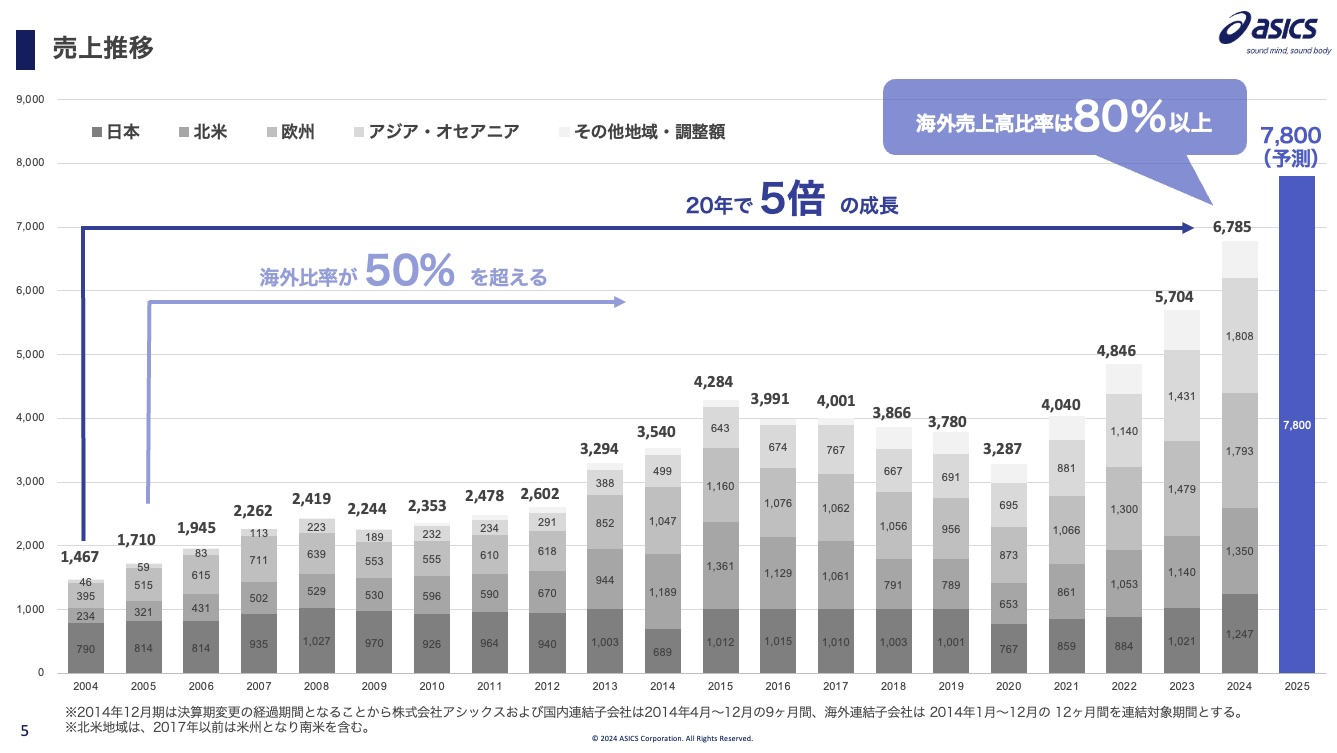Image resolution: width=1337 pixels, height=753 pixels.
Task: Click the blue 2025 forecast bar
Action: tap(1296, 424)
